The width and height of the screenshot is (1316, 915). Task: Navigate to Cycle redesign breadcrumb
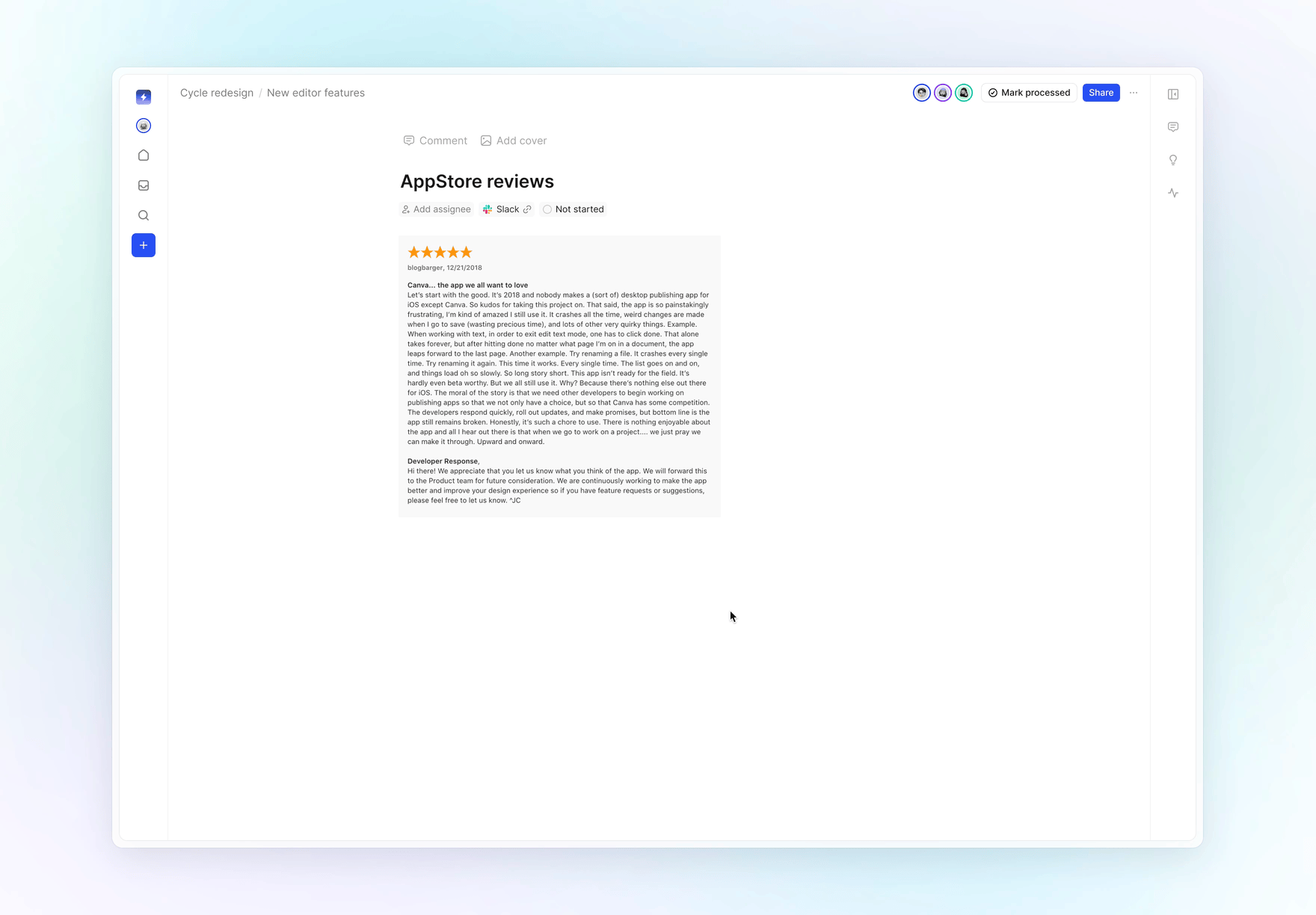coord(217,93)
